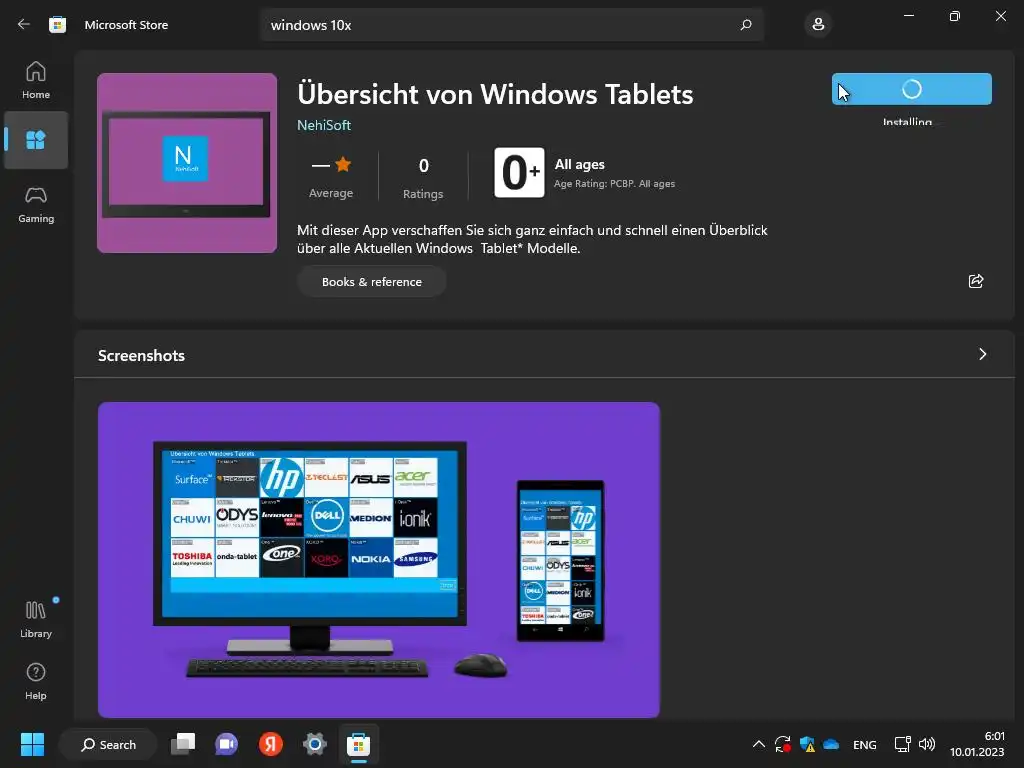The height and width of the screenshot is (768, 1024).
Task: Click the 'Mit dieser App' description text
Action: (532, 239)
